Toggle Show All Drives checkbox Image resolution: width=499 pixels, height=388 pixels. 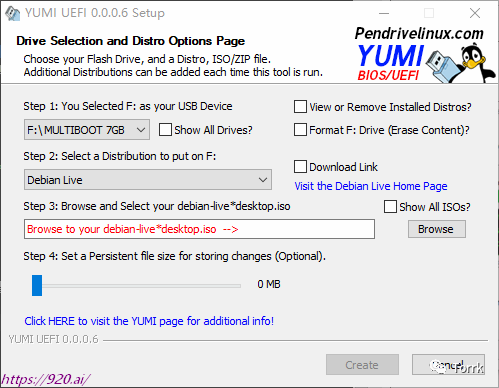(x=165, y=130)
